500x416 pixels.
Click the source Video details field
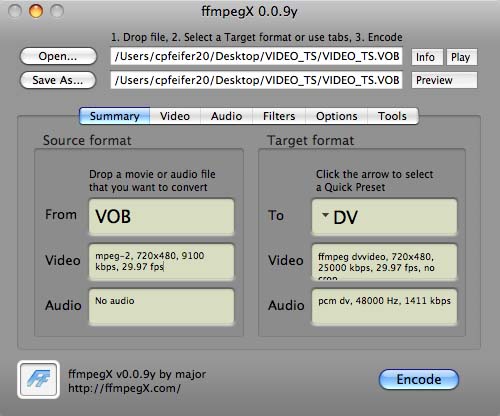(x=161, y=262)
